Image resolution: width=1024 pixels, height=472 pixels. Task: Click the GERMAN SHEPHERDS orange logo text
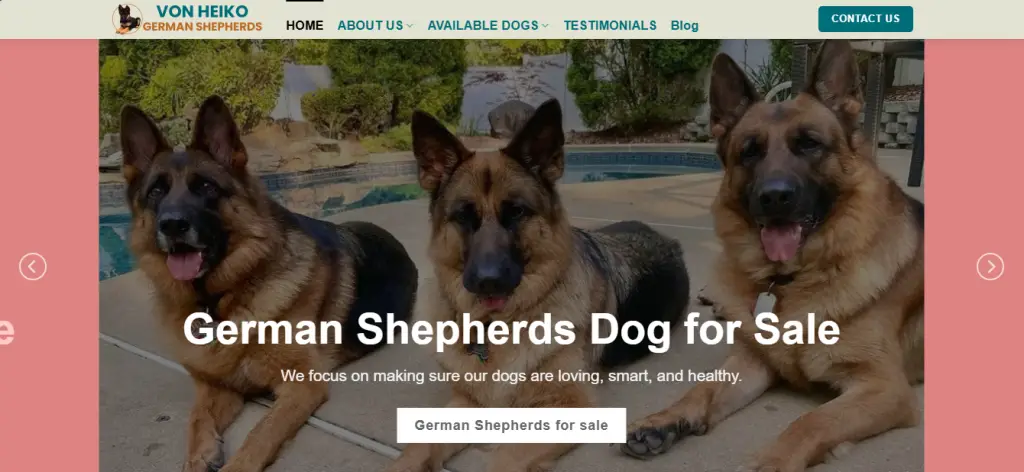202,27
